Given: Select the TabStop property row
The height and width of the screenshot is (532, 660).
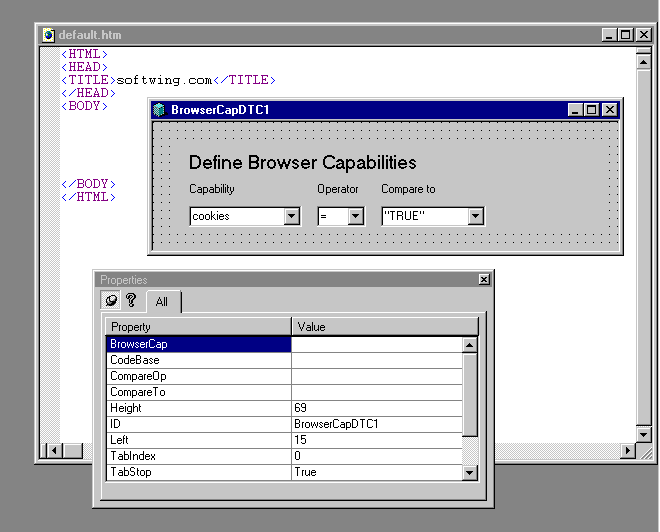Looking at the screenshot, I should point(198,472).
